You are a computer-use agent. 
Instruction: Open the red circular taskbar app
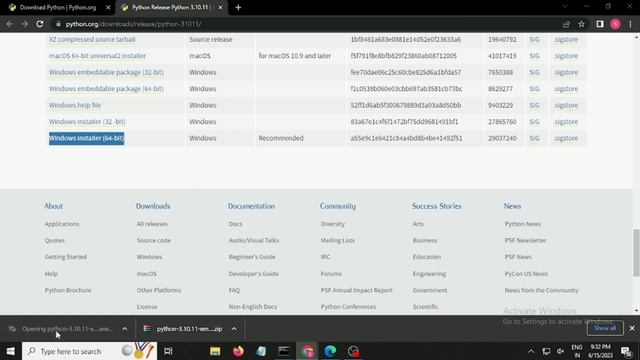[353, 351]
